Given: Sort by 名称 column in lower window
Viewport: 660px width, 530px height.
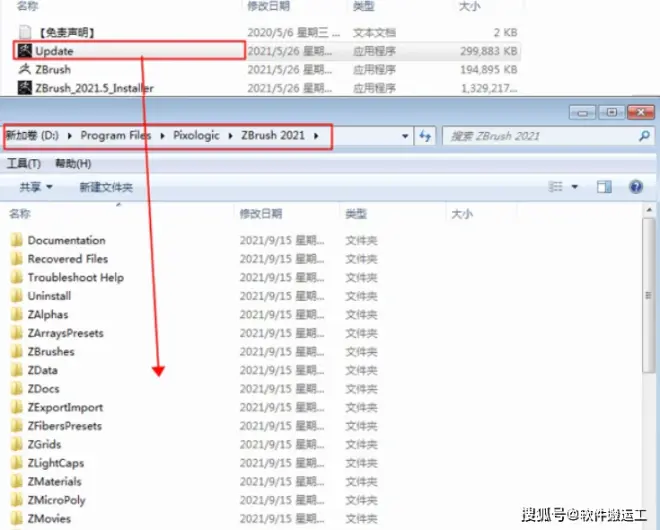Looking at the screenshot, I should pyautogui.click(x=19, y=214).
